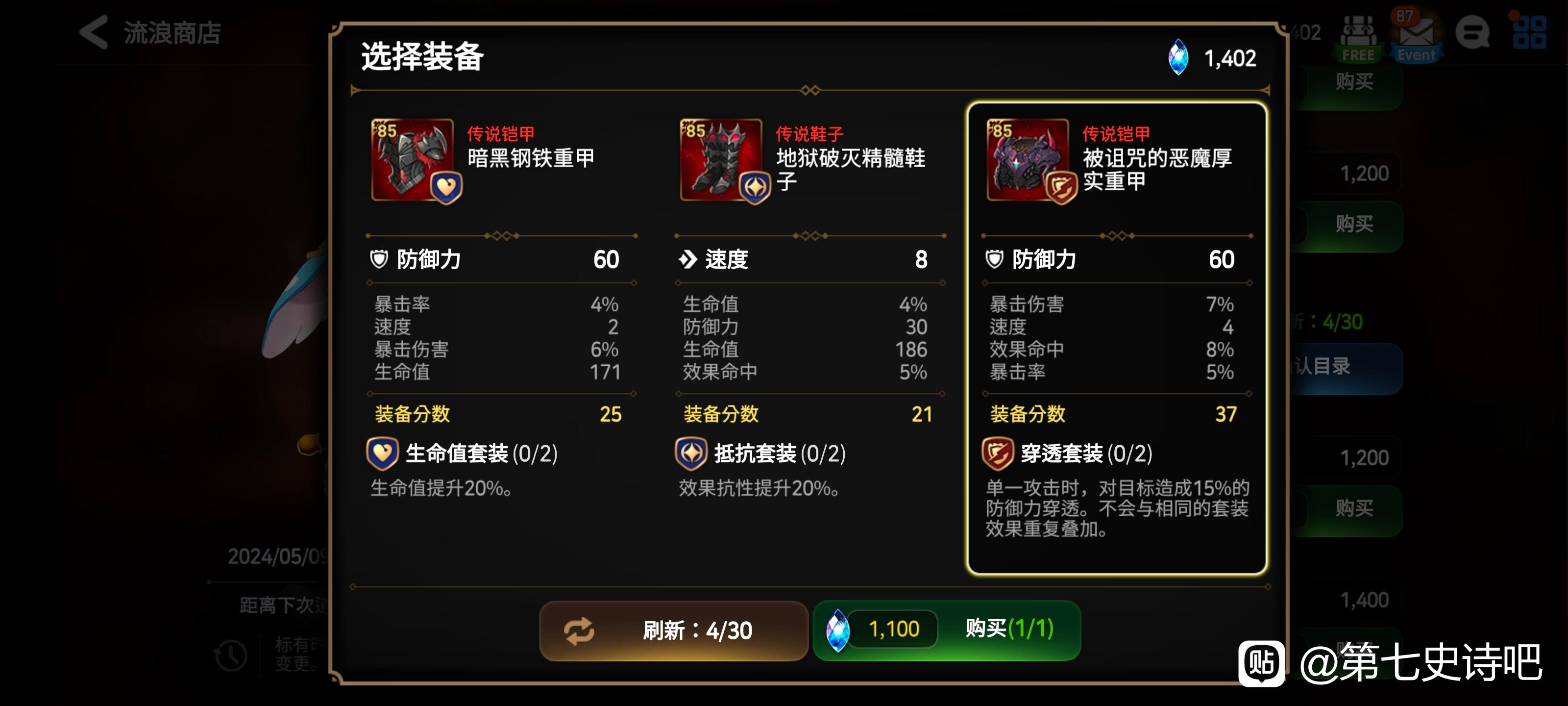
Task: Select the 地狱破灭精髓鞋子 boots thumbnail
Action: click(721, 160)
